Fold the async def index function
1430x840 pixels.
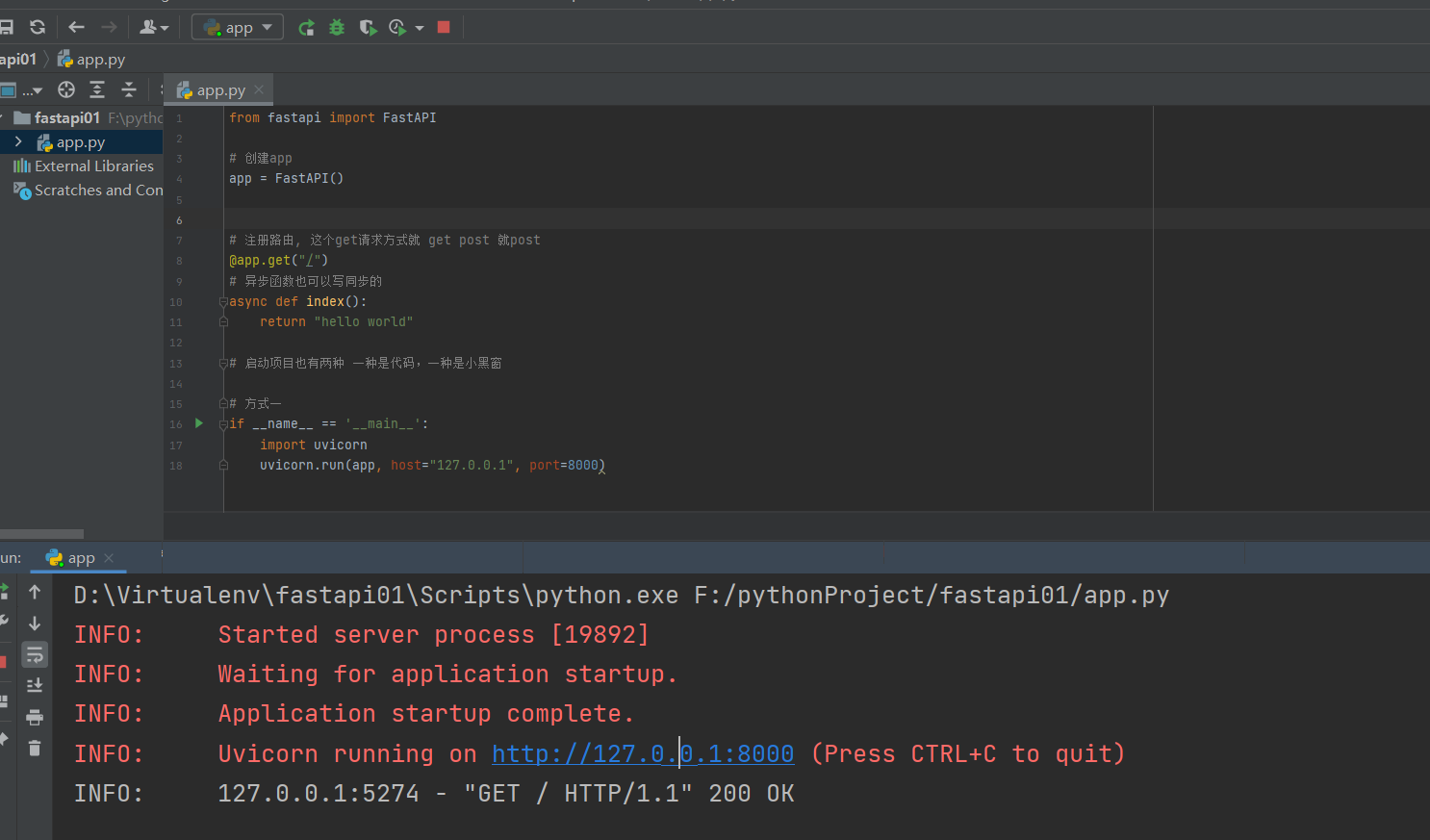tap(223, 301)
